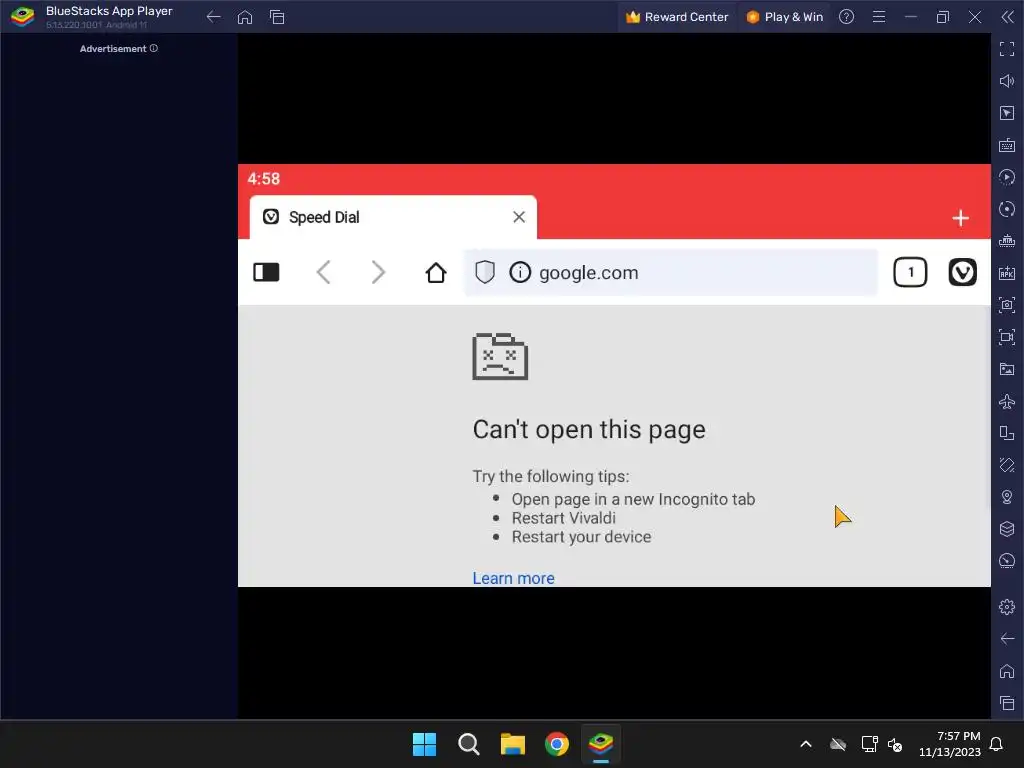Click the "Can't open this page" heading
Screen dimensions: 1024x768
click(x=589, y=430)
